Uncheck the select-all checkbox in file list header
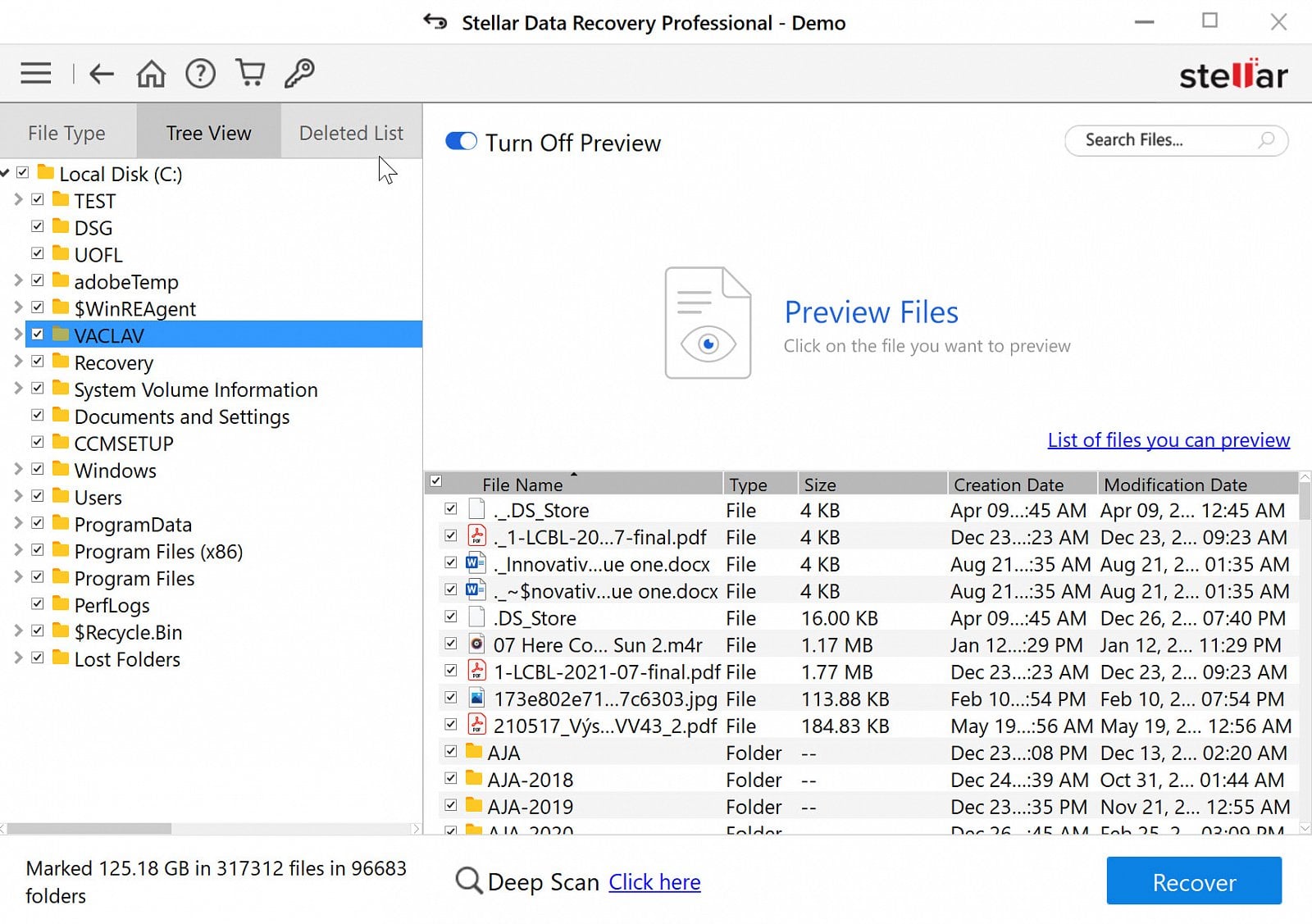 click(x=436, y=481)
